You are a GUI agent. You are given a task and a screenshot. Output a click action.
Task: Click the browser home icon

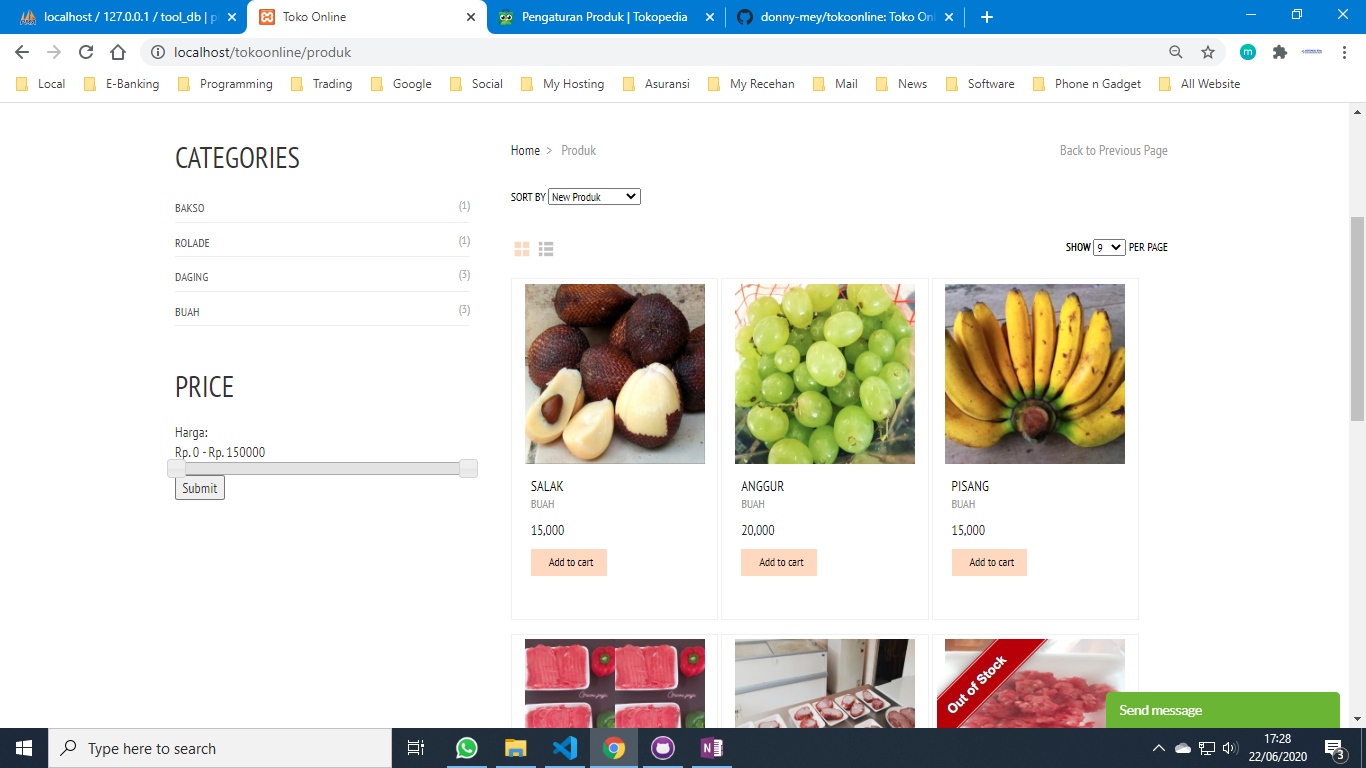tap(118, 52)
